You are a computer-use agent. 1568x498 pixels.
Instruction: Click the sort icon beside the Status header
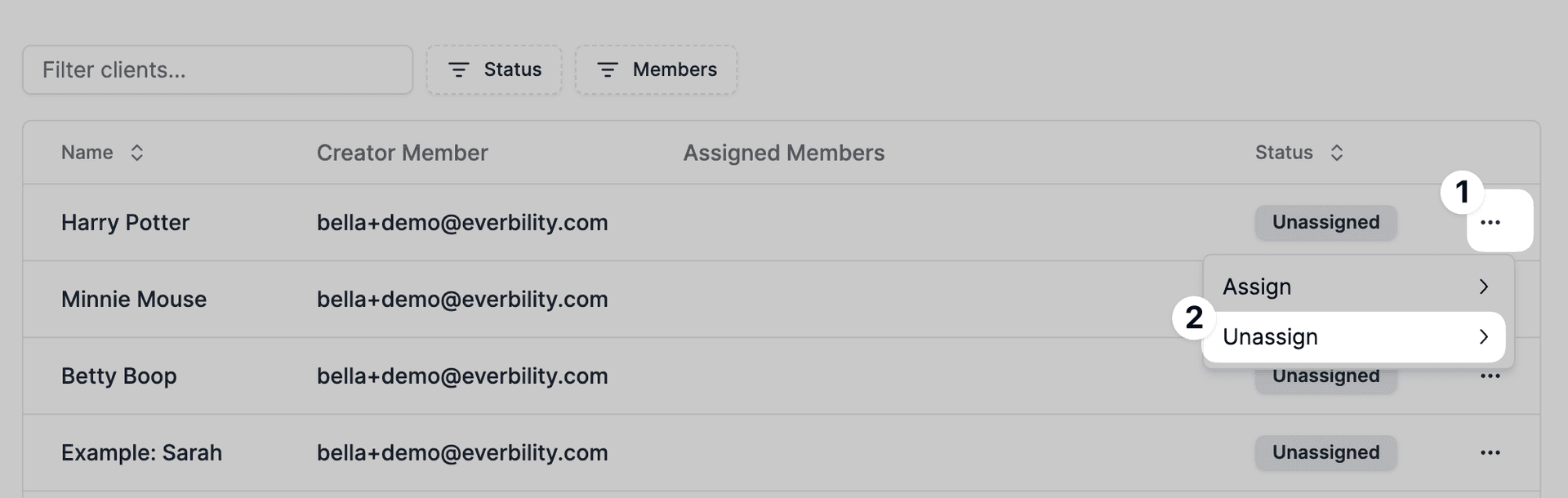1337,152
